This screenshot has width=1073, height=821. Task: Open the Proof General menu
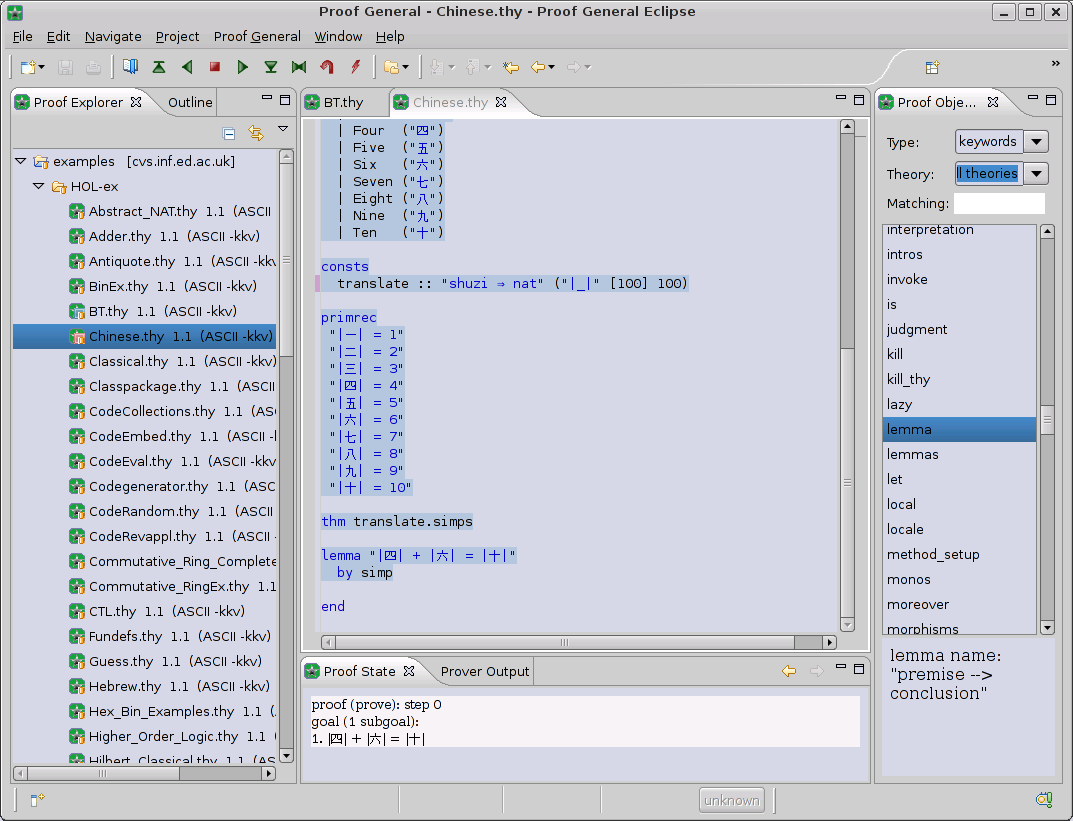click(257, 36)
